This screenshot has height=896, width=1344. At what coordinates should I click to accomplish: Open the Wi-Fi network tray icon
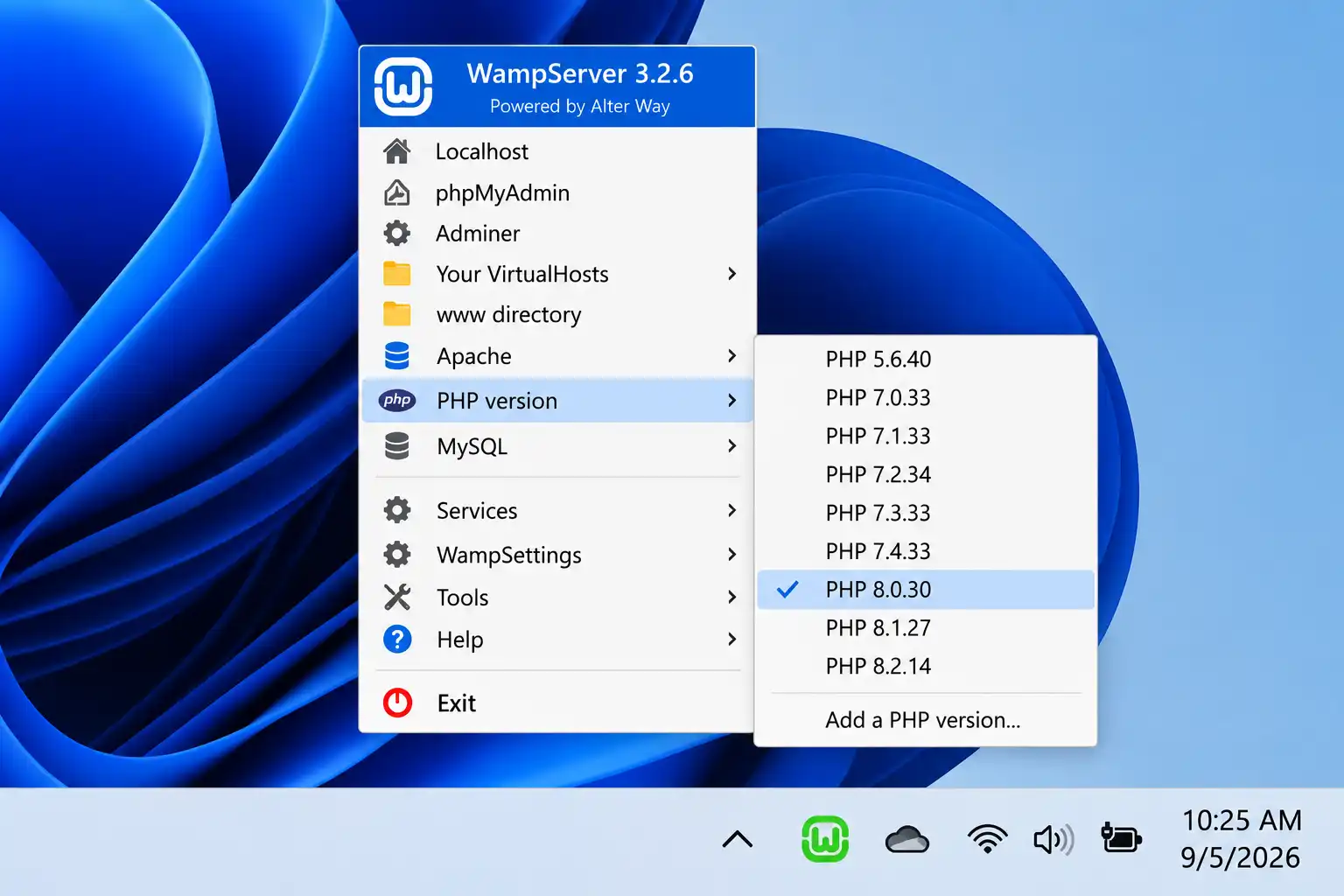(x=988, y=839)
